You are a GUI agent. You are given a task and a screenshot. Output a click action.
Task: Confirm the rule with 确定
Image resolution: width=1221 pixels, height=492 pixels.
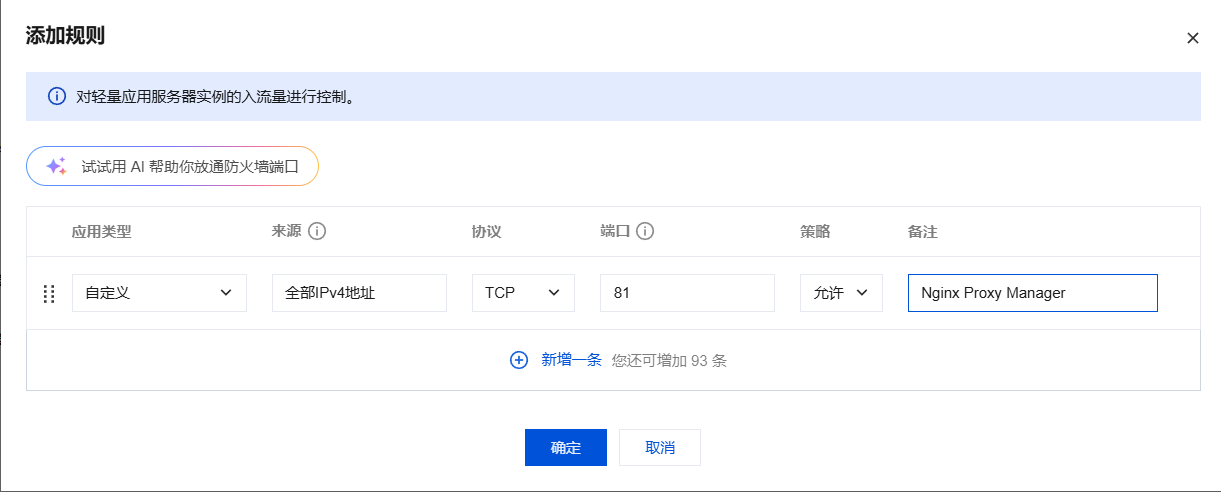(565, 447)
